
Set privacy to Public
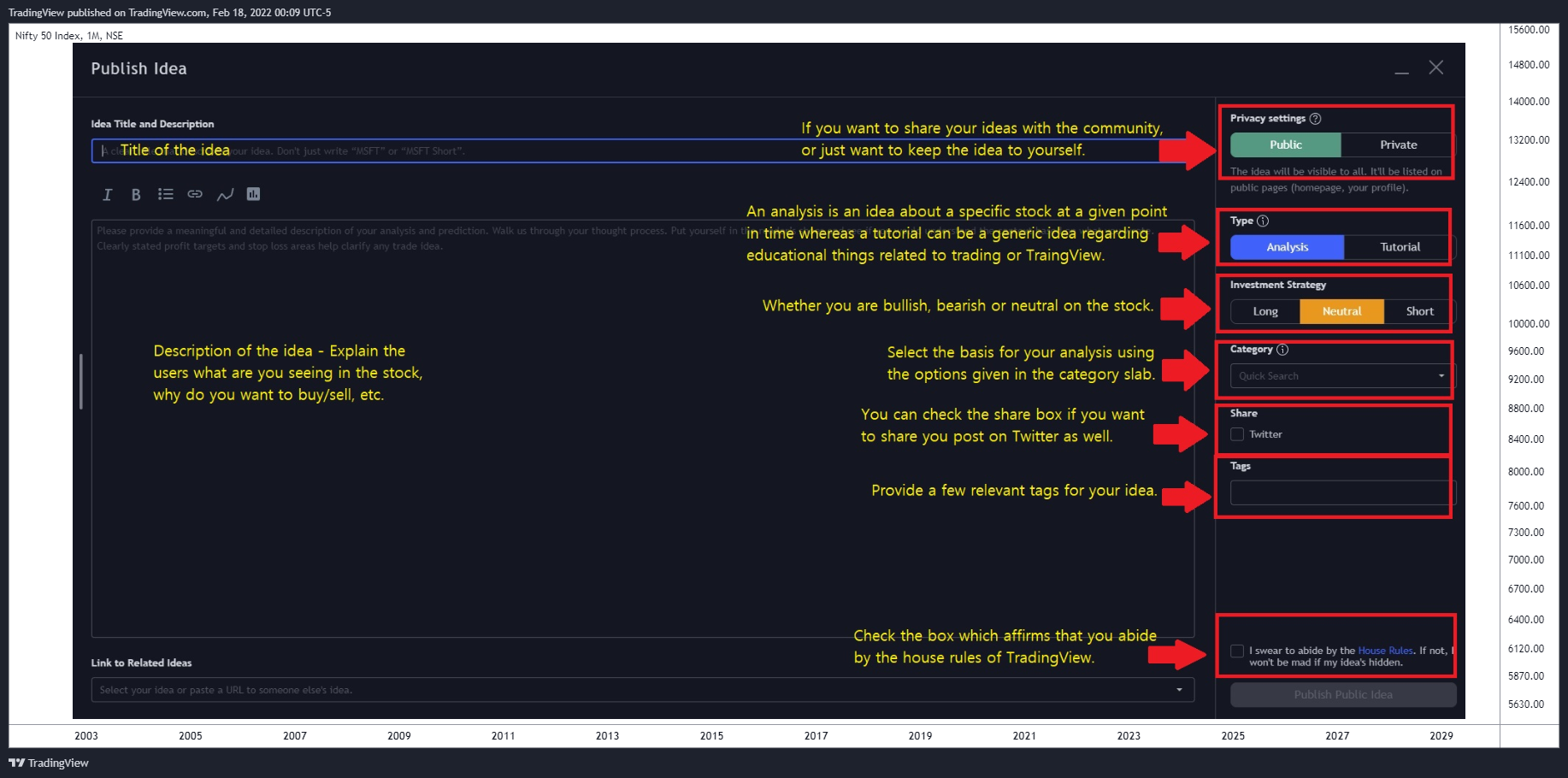(x=1286, y=145)
